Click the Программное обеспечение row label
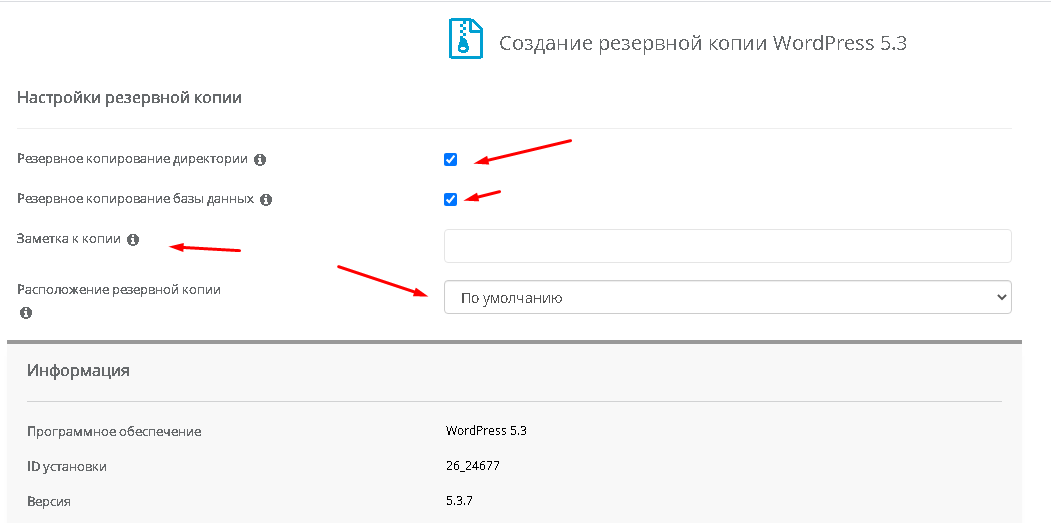1051x523 pixels. click(114, 432)
